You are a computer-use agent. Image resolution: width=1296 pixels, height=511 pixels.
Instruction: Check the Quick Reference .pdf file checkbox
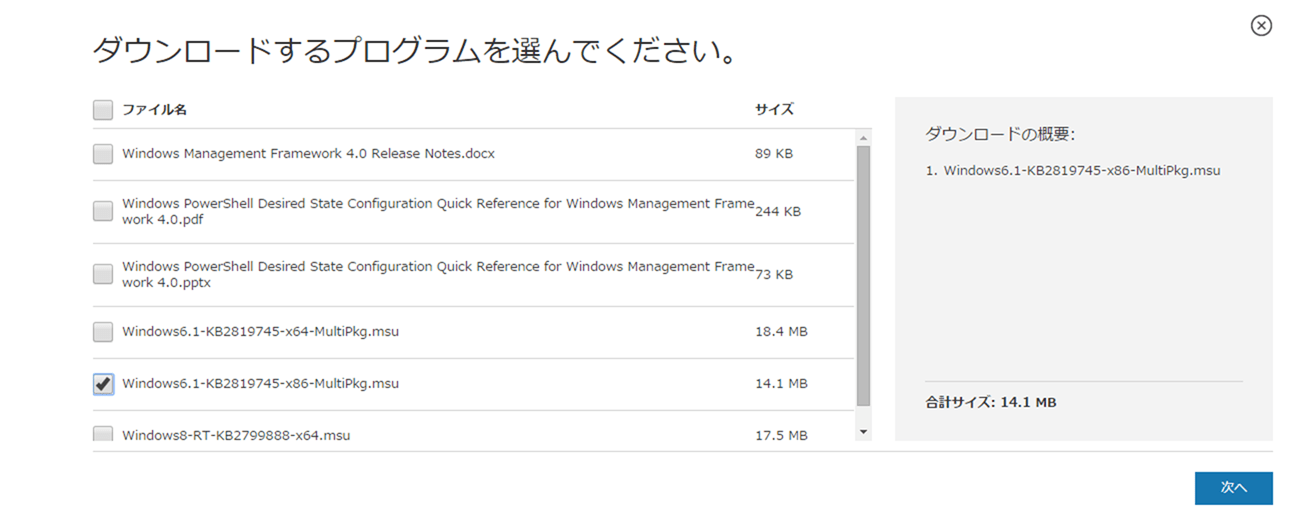(x=103, y=211)
